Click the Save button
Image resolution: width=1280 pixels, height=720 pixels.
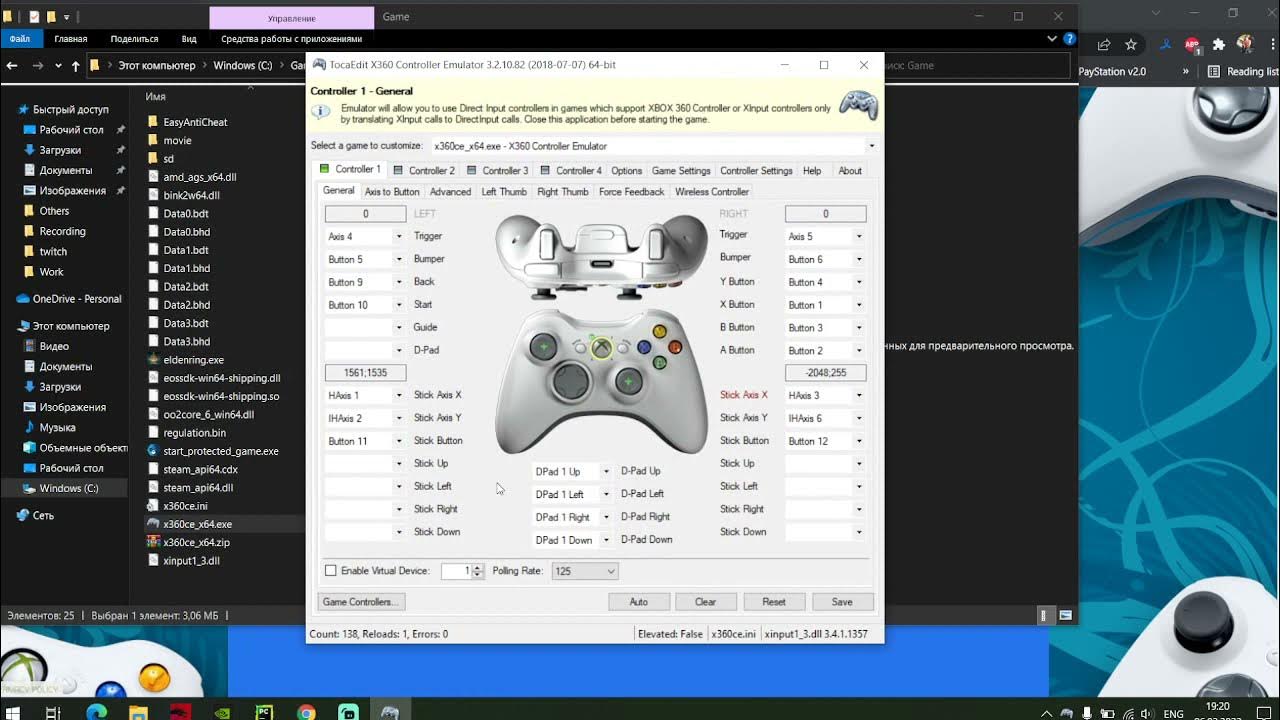842,602
